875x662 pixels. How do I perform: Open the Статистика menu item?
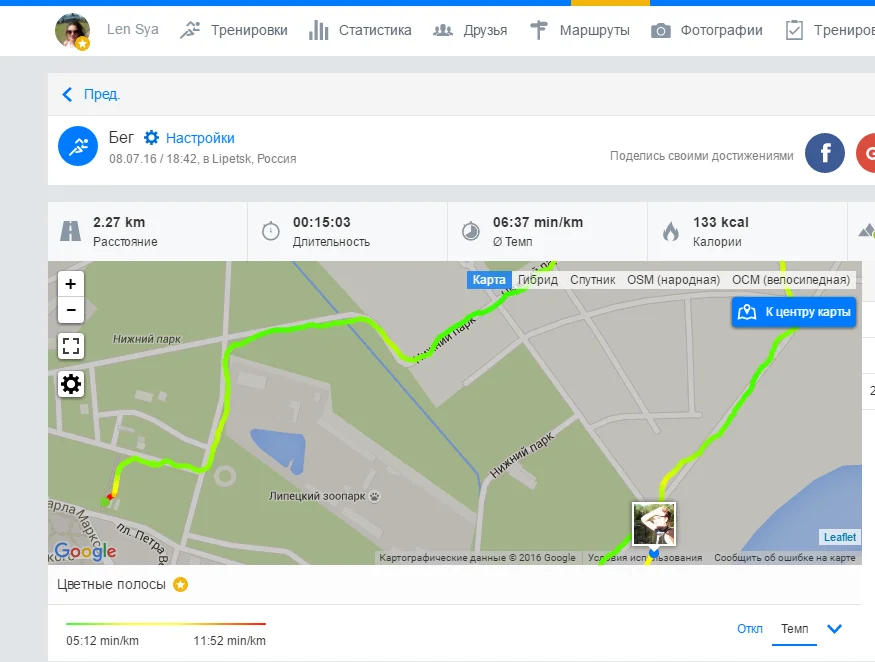coord(375,30)
